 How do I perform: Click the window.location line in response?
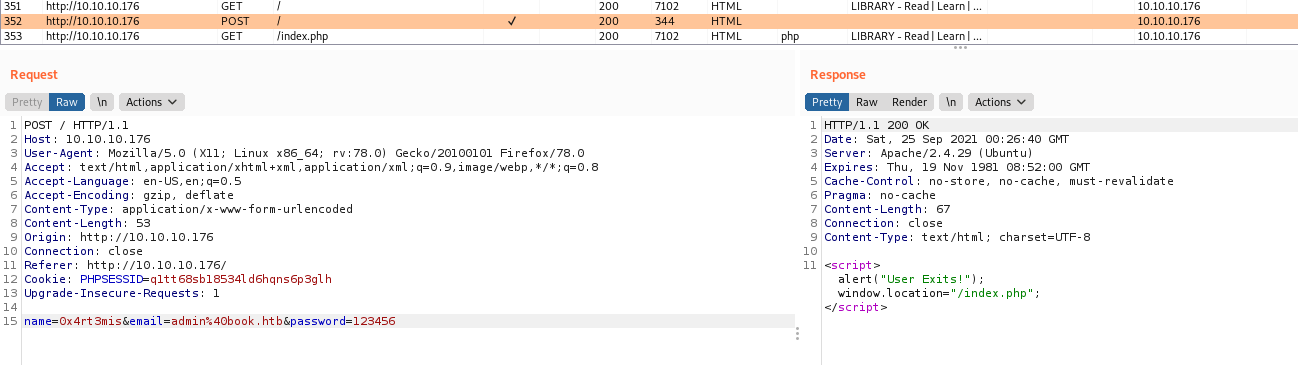coord(940,293)
